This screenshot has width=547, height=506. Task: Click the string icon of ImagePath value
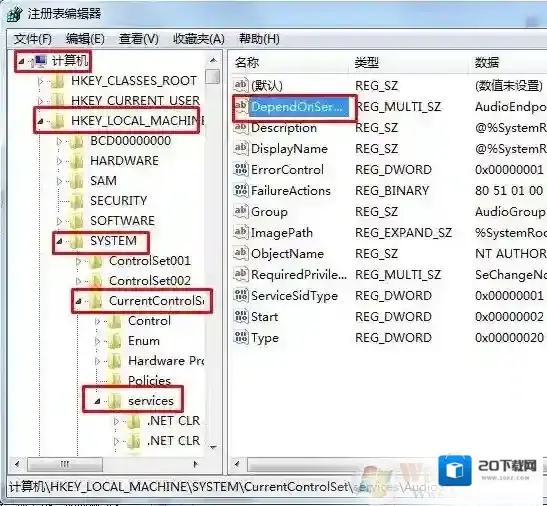pyautogui.click(x=241, y=232)
